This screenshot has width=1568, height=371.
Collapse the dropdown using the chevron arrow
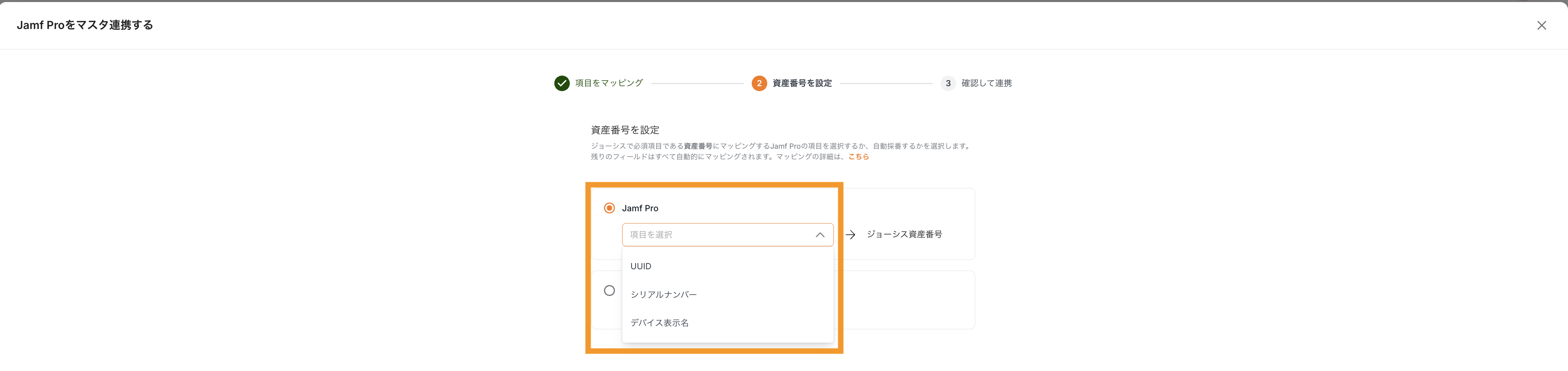click(x=819, y=235)
